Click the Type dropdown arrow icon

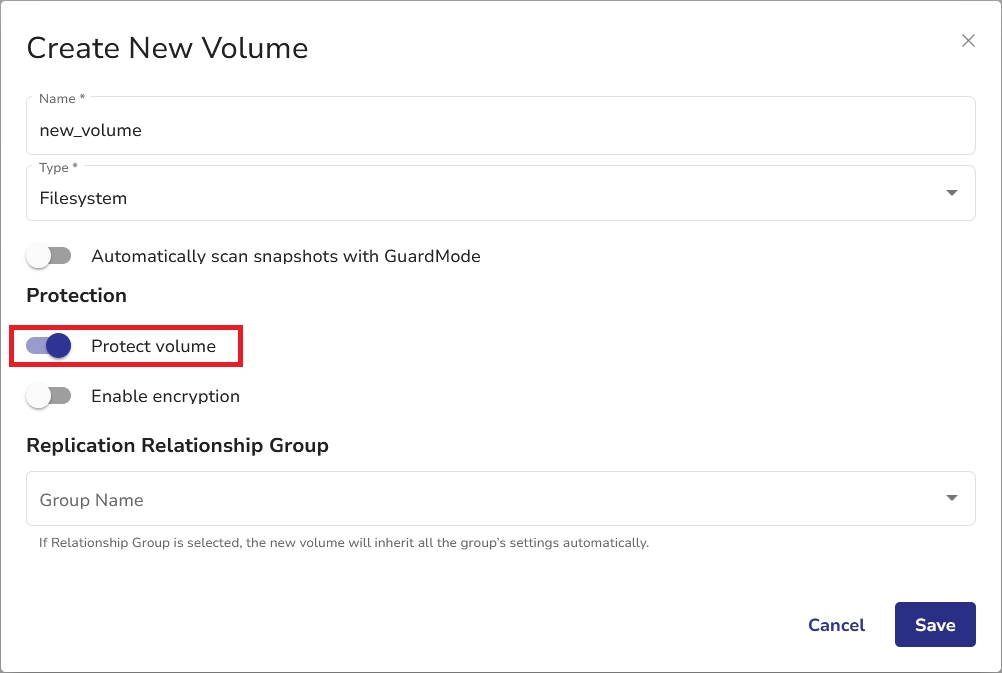(x=951, y=193)
